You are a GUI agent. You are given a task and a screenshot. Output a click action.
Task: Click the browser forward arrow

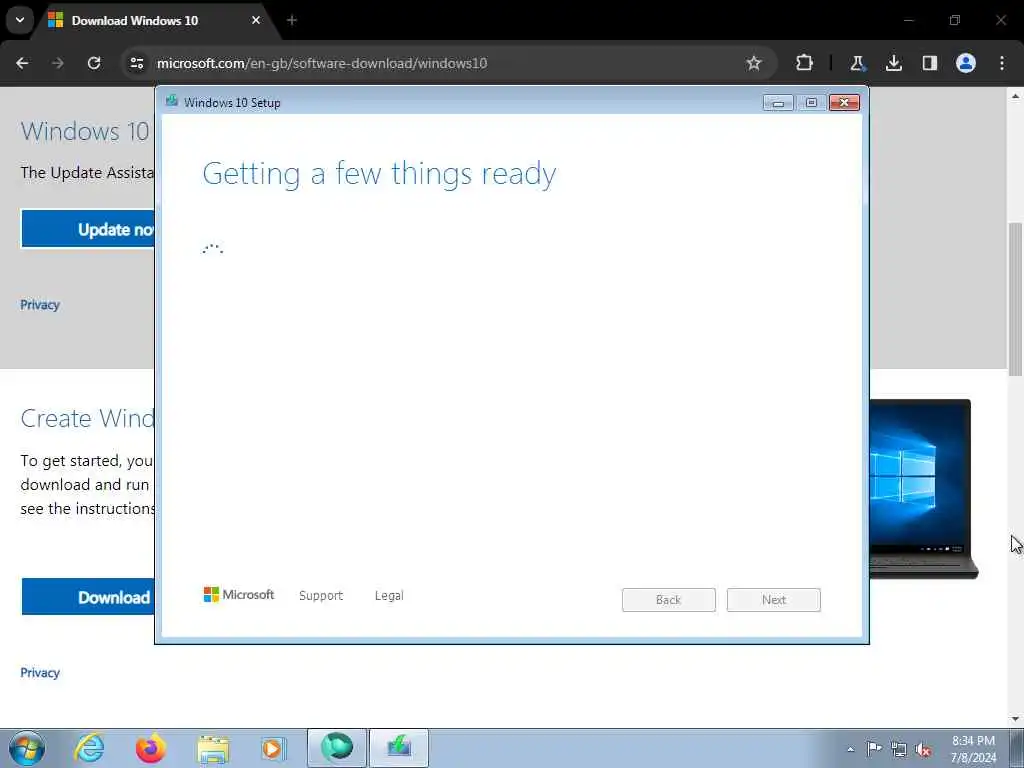58,63
